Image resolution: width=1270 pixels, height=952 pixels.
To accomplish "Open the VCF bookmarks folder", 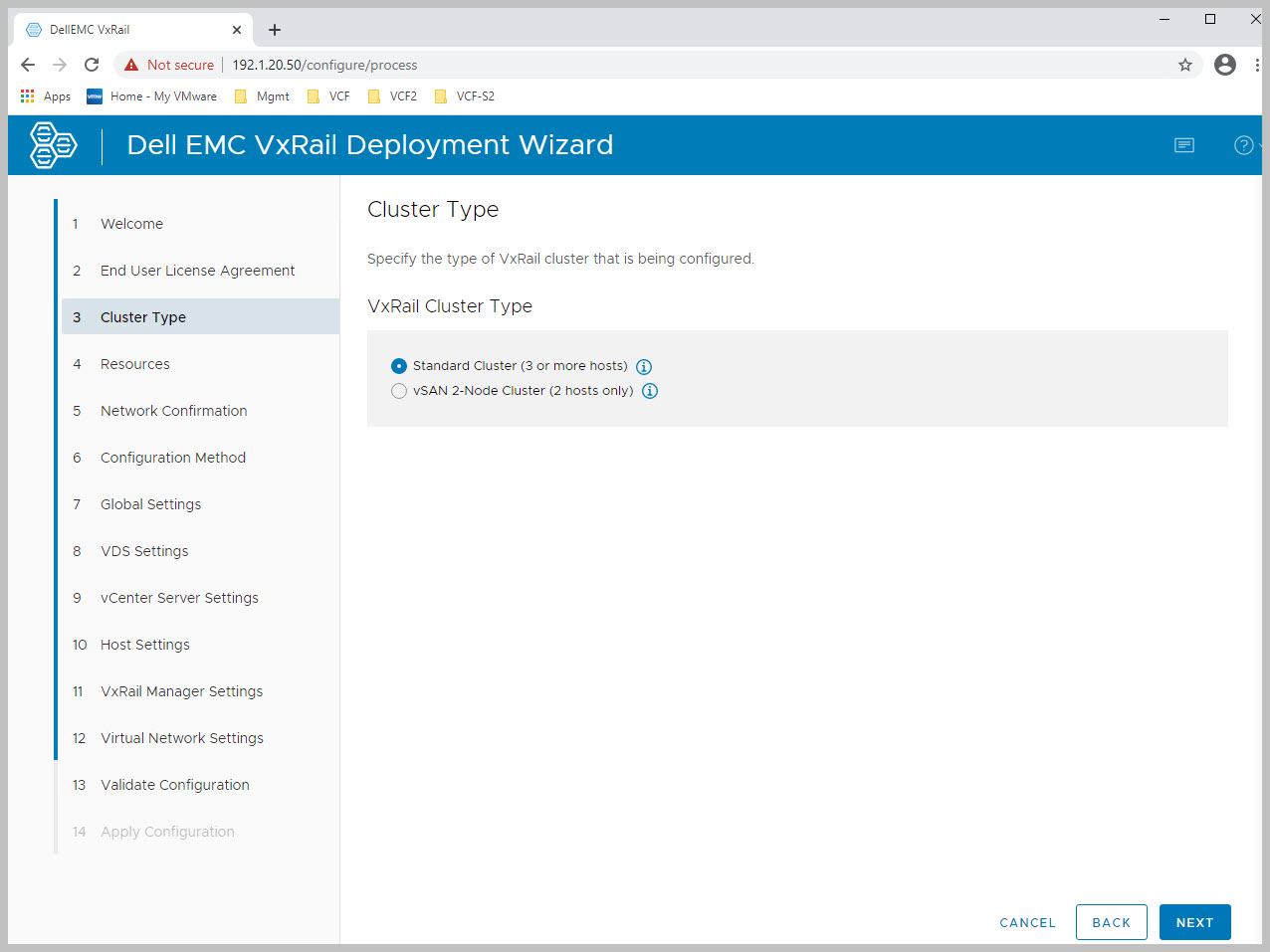I will point(328,96).
